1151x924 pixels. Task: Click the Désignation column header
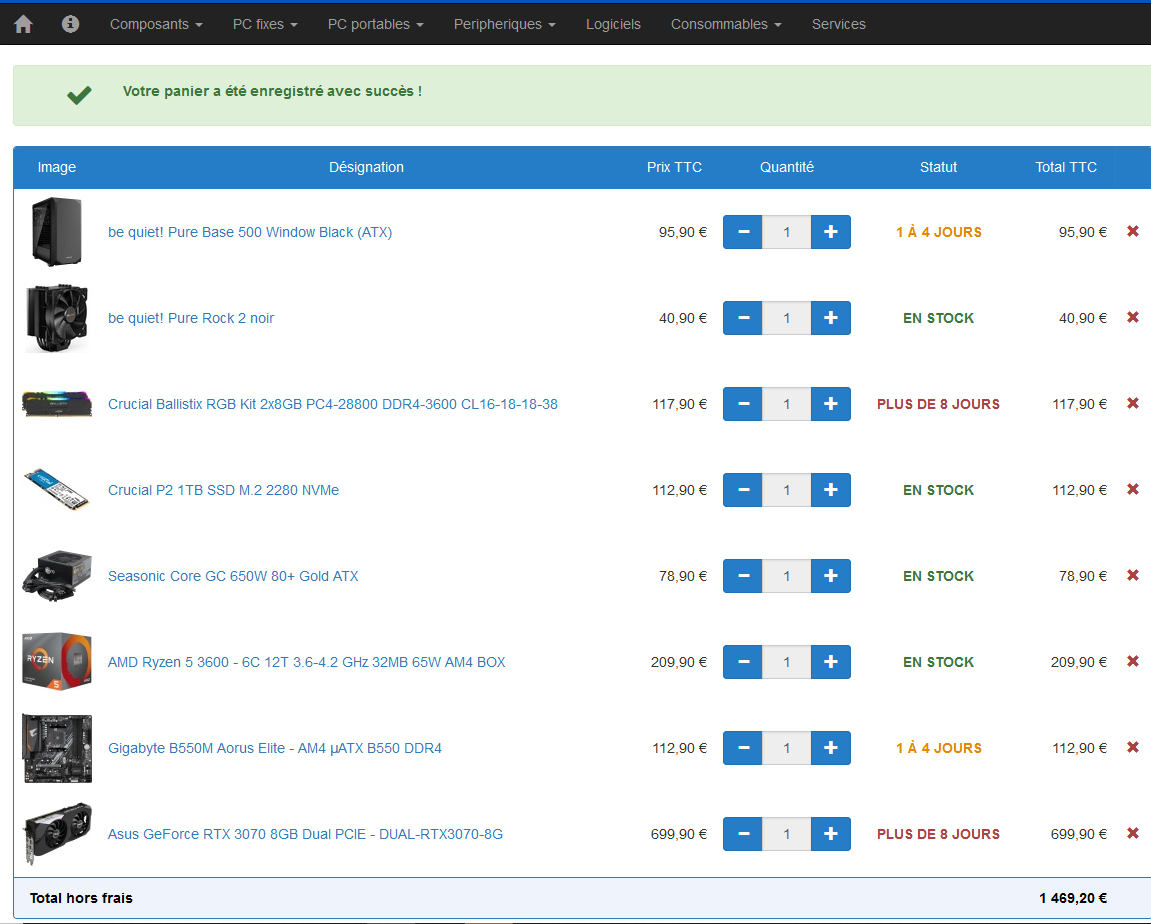pos(366,167)
